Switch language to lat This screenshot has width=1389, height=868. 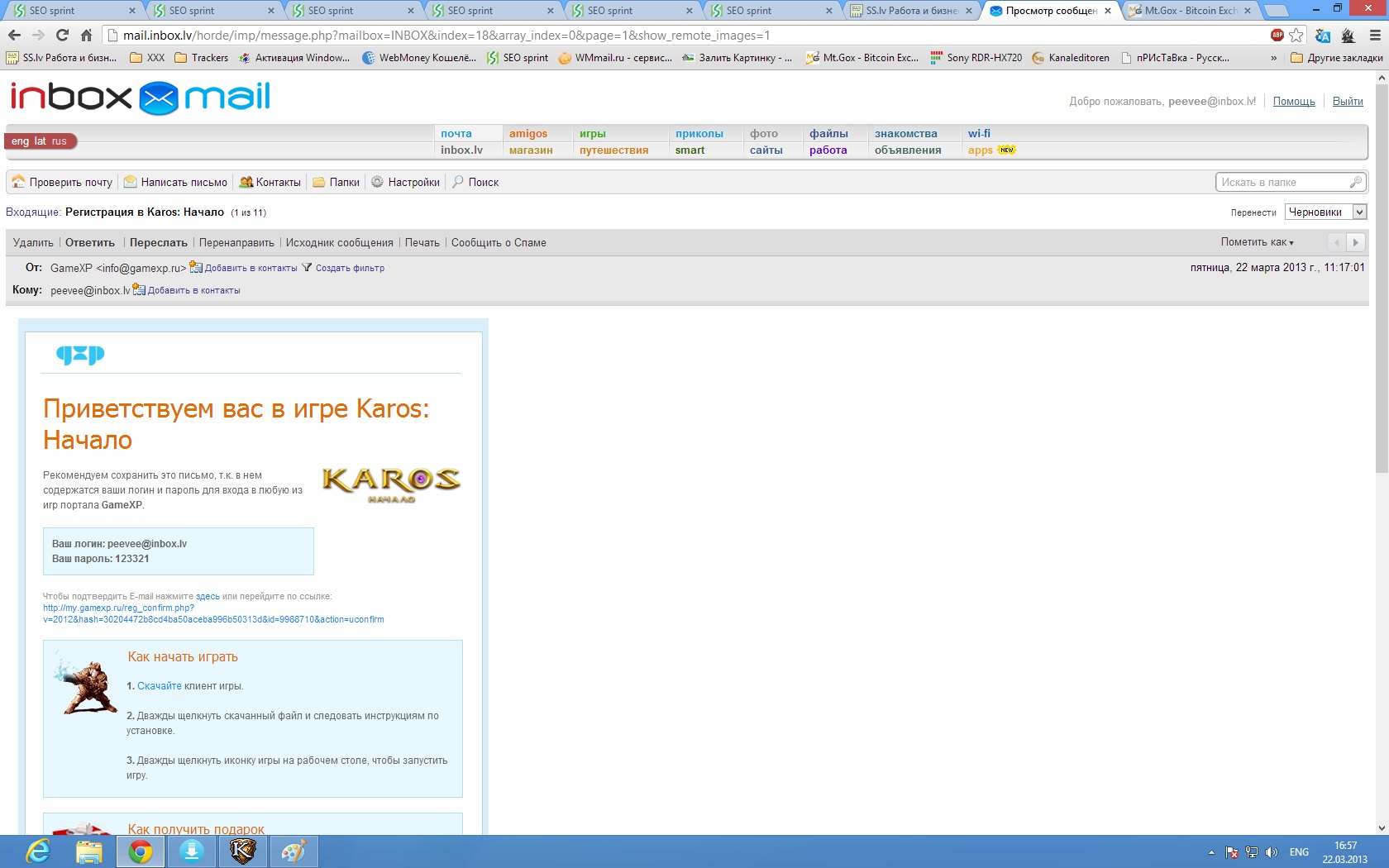[40, 141]
